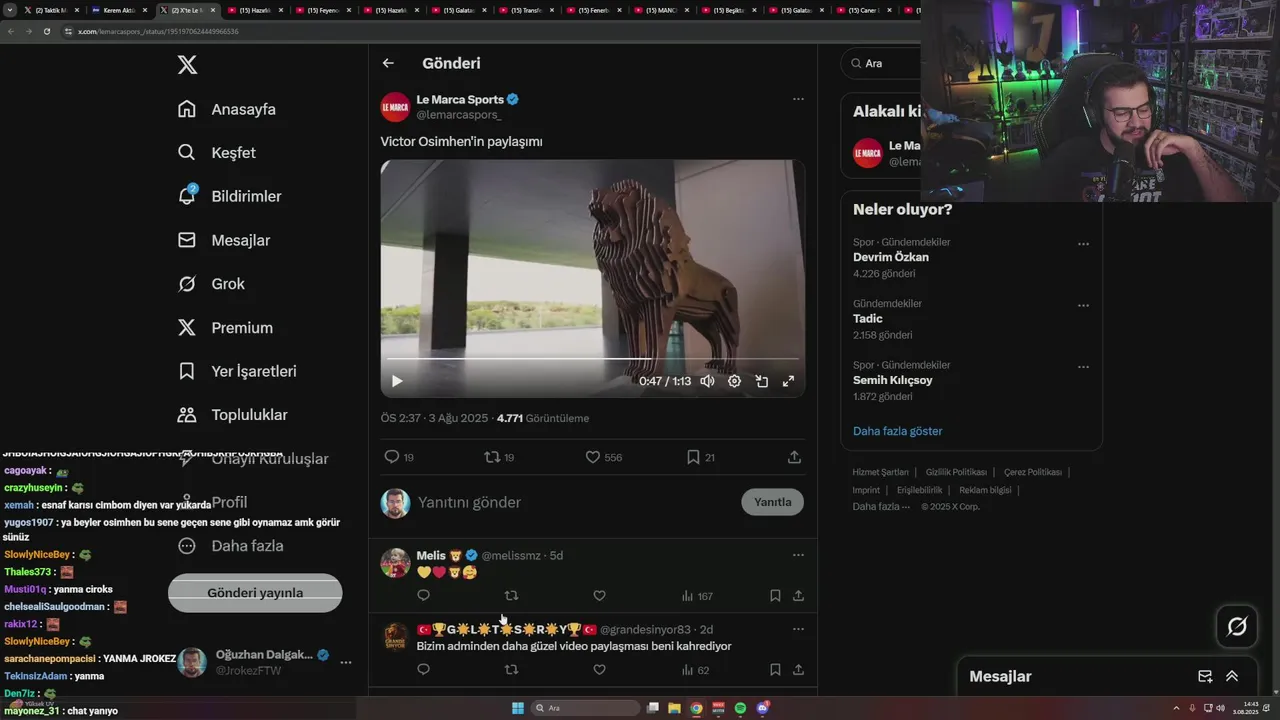Toggle picture-in-picture on video
Viewport: 1280px width, 720px height.
pyautogui.click(x=761, y=381)
